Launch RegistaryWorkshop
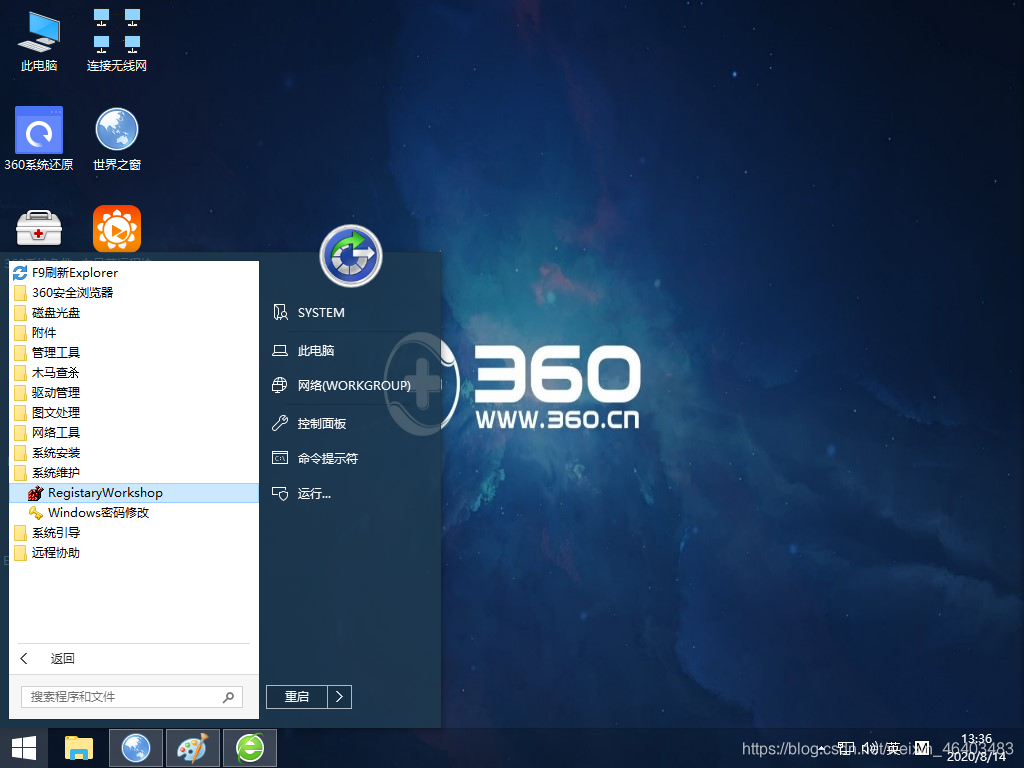1024x768 pixels. pos(134,492)
